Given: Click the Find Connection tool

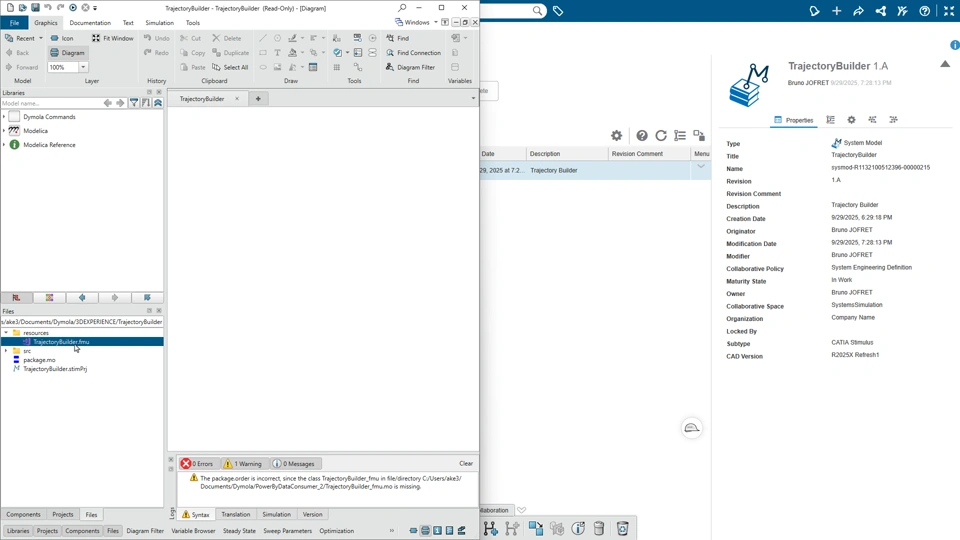Looking at the screenshot, I should click(x=413, y=53).
